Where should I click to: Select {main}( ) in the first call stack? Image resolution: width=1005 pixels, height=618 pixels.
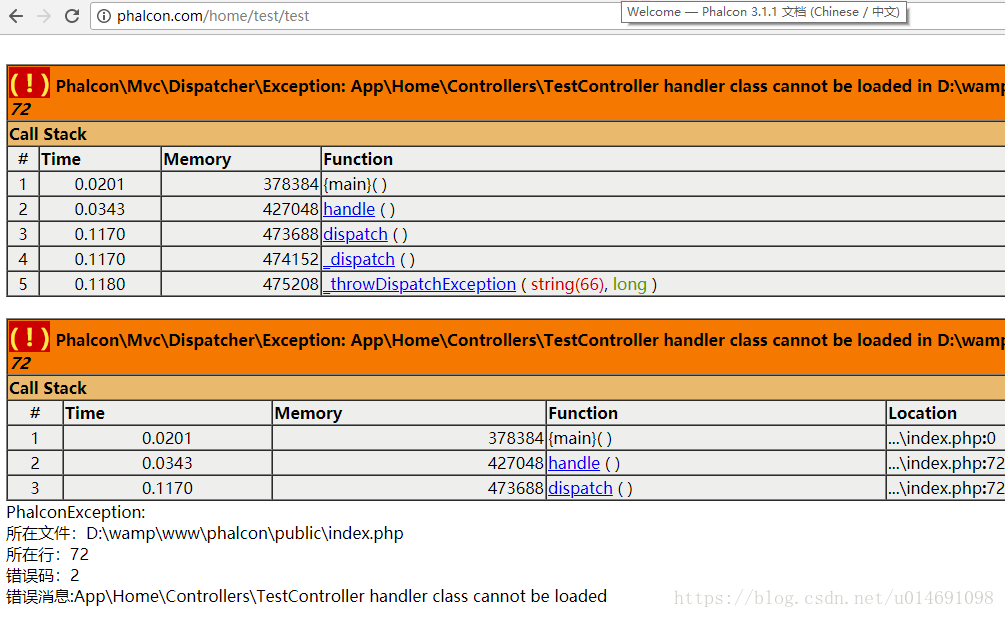click(355, 184)
